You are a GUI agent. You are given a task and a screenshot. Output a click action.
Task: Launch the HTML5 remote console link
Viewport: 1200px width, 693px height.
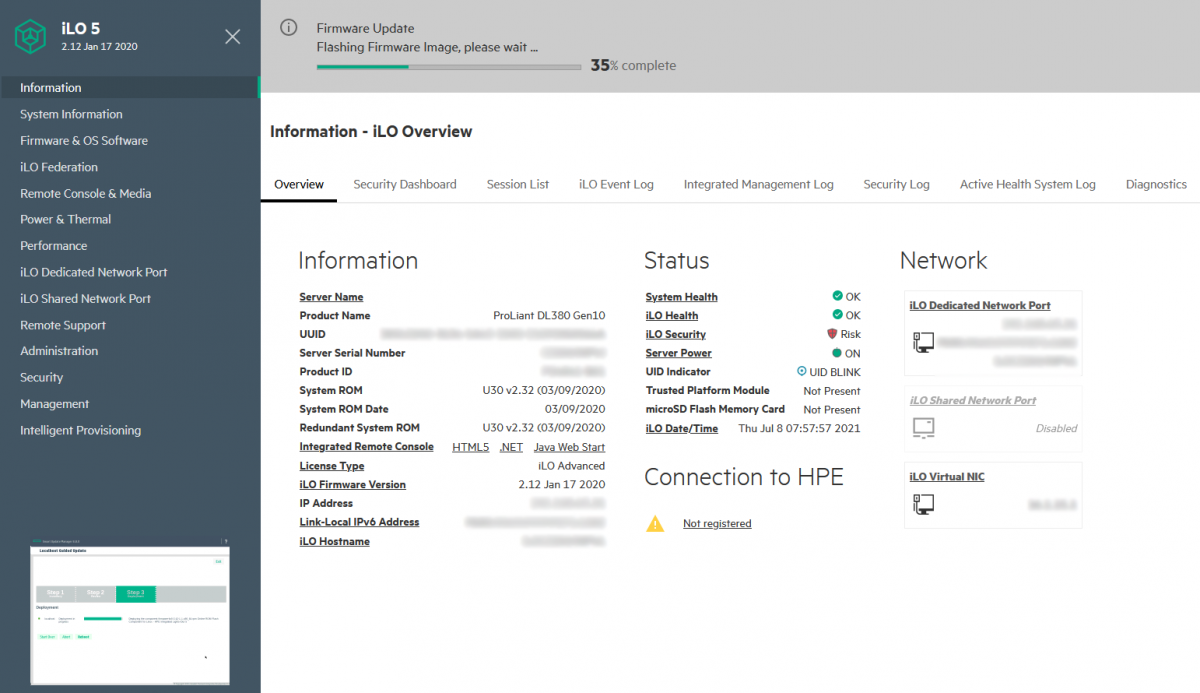click(x=470, y=447)
